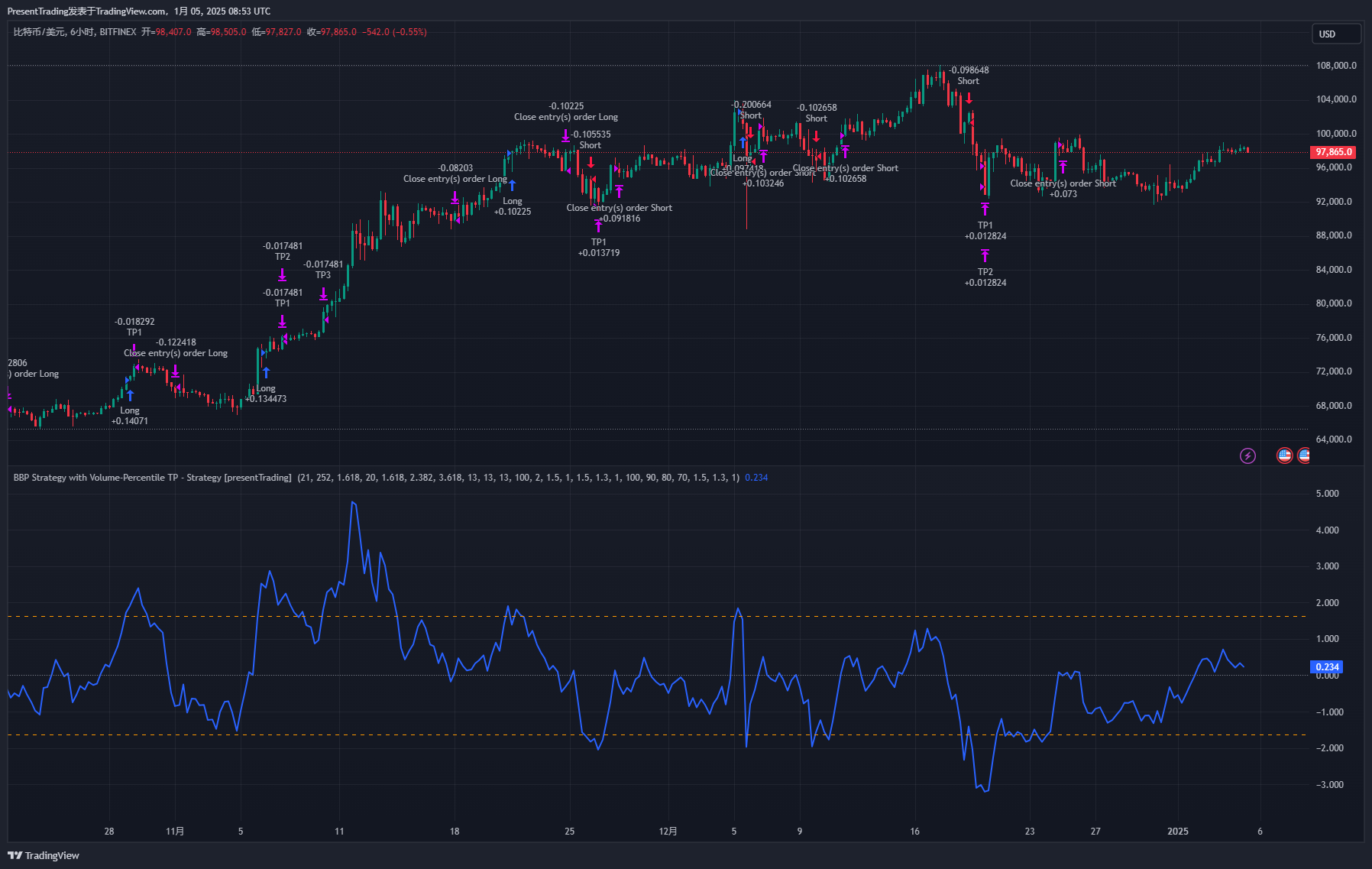Click the magenta TP2 +0.012824 arrow
1372x869 pixels.
point(985,255)
